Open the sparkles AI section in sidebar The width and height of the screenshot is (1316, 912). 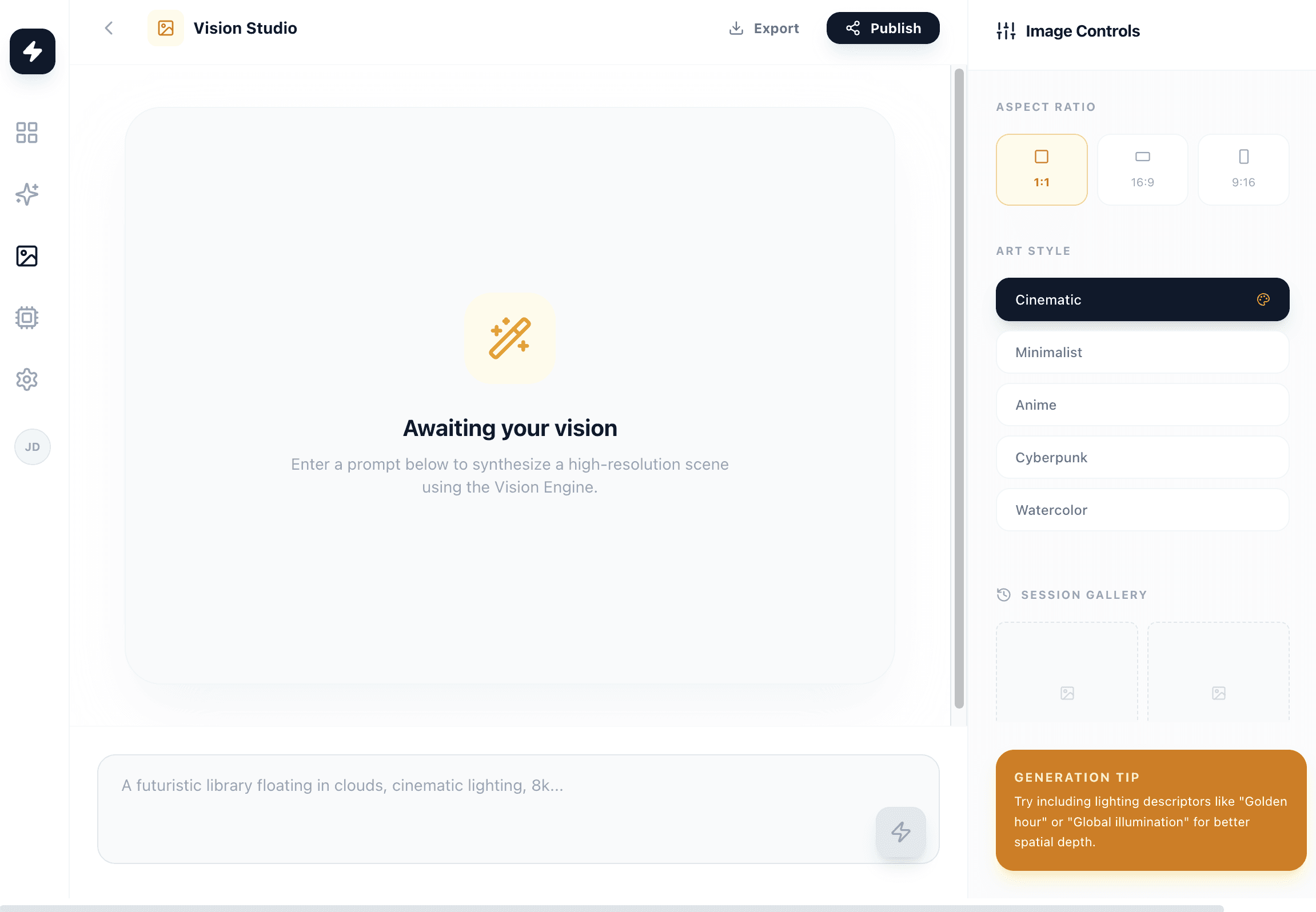point(27,194)
